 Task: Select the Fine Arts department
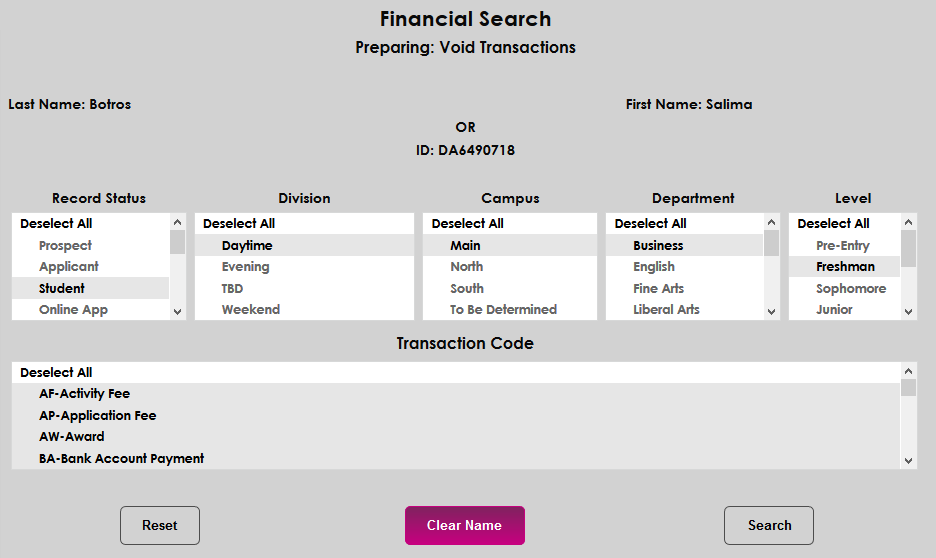pyautogui.click(x=659, y=288)
